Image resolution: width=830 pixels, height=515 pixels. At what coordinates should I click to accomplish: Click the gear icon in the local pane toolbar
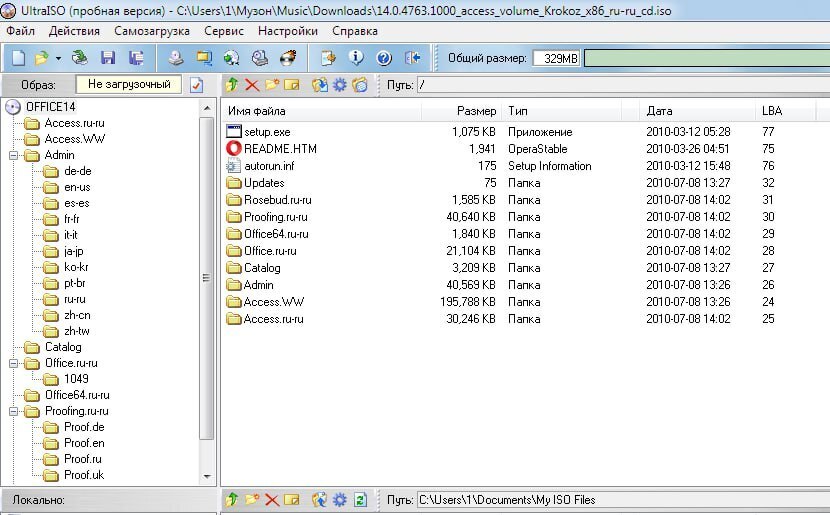[x=340, y=500]
